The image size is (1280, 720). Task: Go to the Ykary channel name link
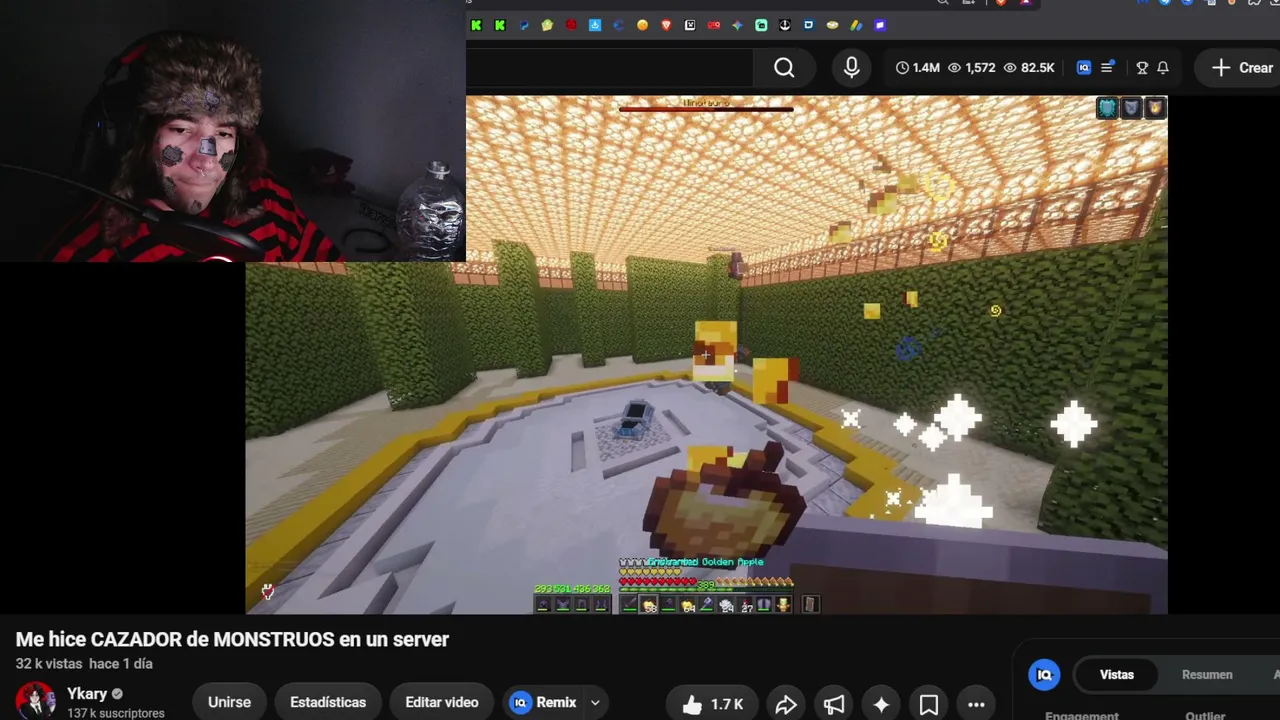tap(87, 694)
